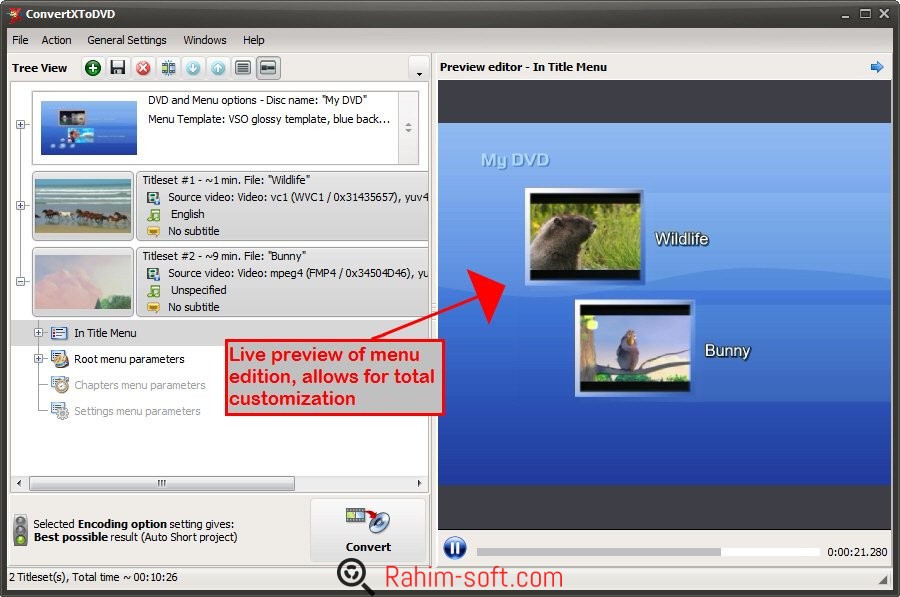The image size is (900, 597).
Task: Select the Wildlife titleset horses thumbnail
Action: pos(83,206)
